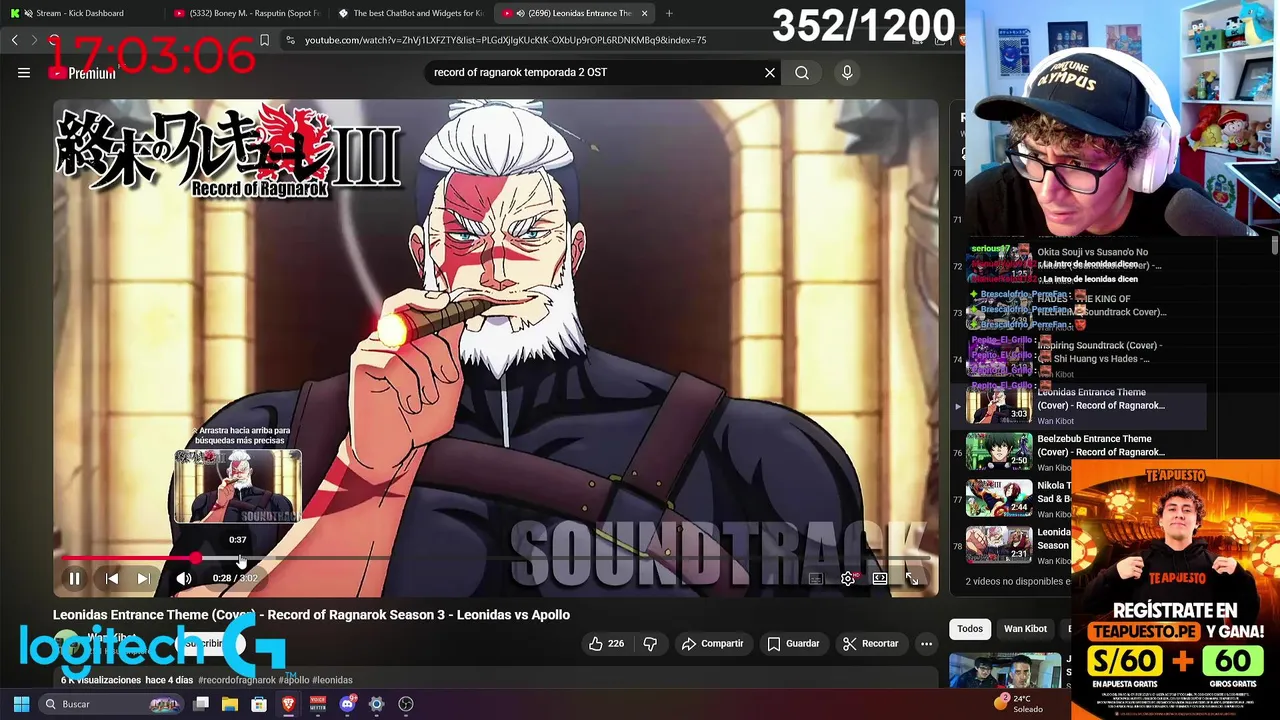Click the Recortar clip button
The height and width of the screenshot is (720, 1280).
pyautogui.click(x=870, y=644)
